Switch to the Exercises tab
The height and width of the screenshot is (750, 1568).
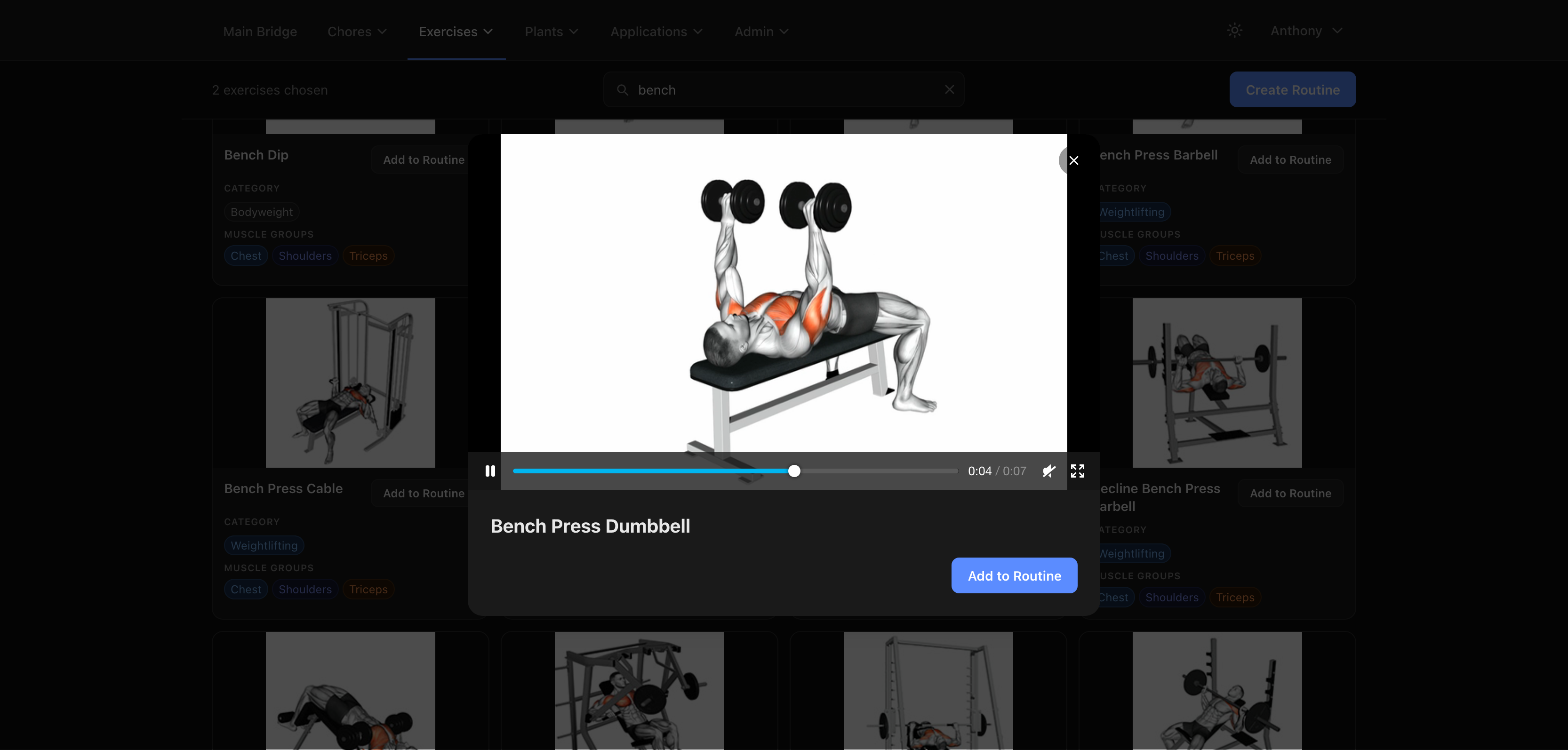point(456,31)
